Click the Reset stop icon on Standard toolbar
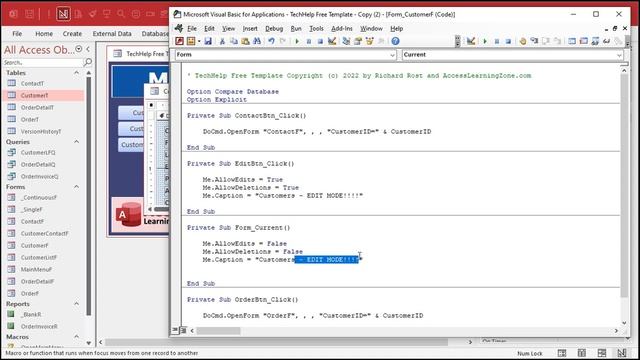This screenshot has width=640, height=360. coord(320,41)
